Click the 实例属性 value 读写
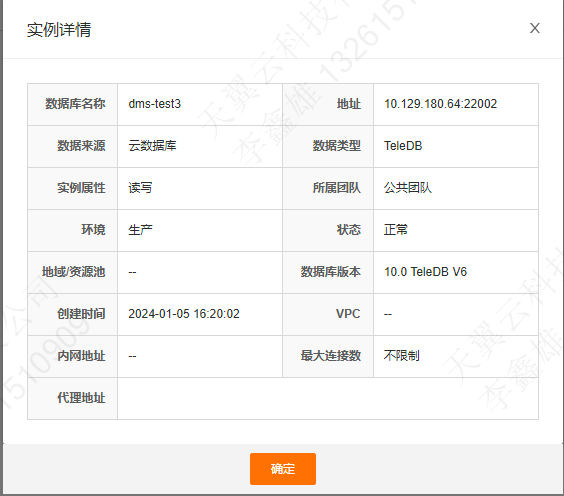The height and width of the screenshot is (496, 564). pyautogui.click(x=140, y=188)
